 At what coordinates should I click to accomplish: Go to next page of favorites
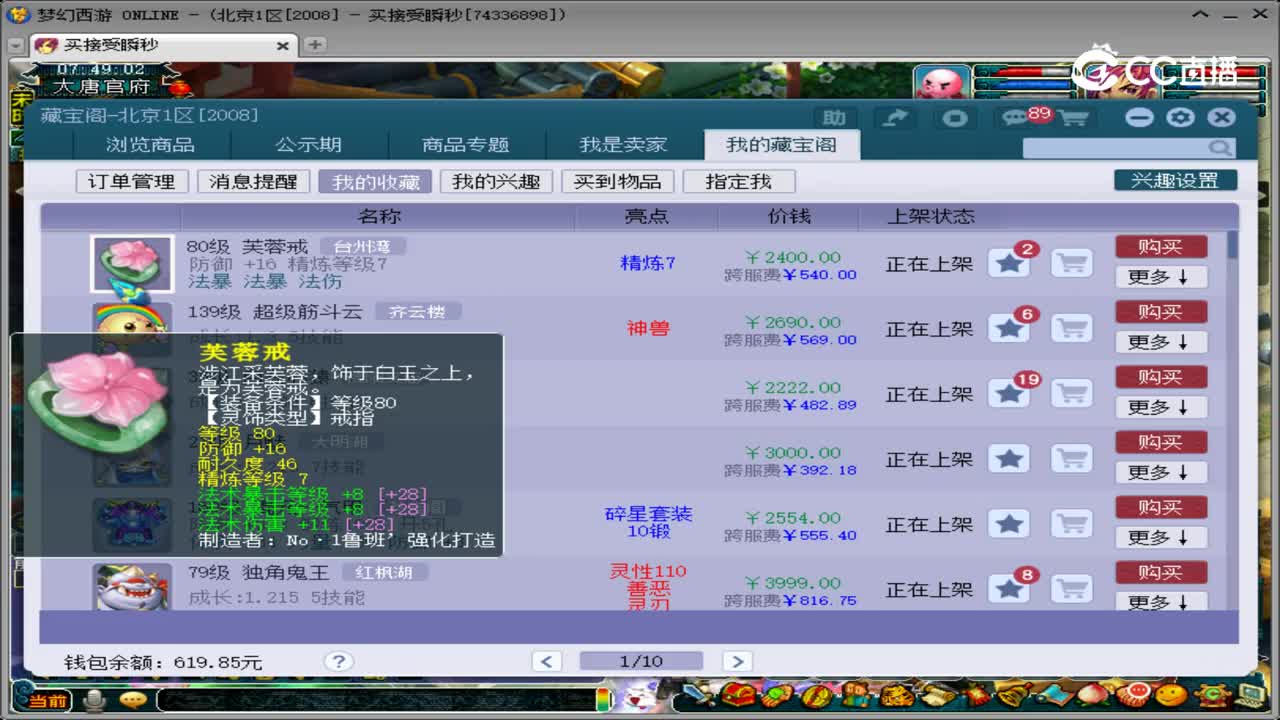click(737, 661)
